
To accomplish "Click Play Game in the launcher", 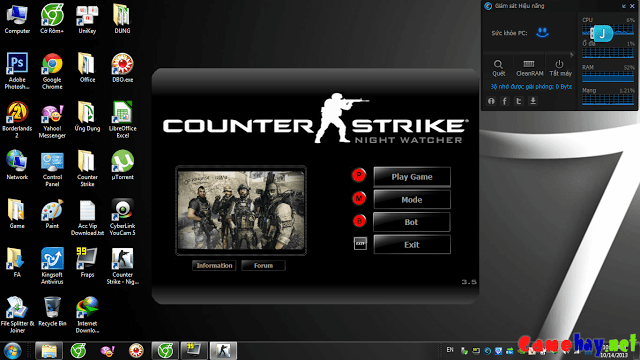I will 412,177.
